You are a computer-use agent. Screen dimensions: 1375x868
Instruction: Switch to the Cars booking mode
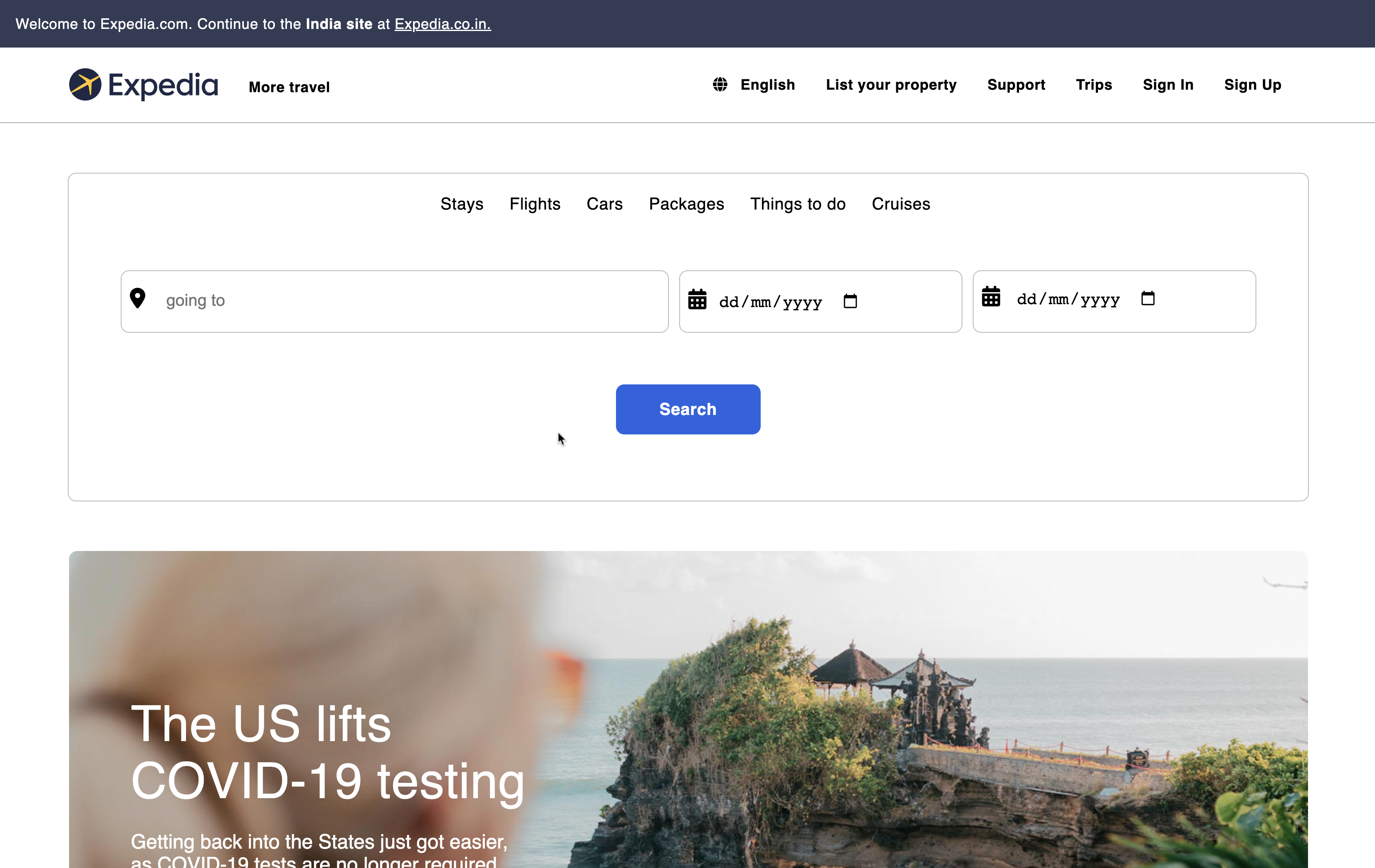pos(604,204)
